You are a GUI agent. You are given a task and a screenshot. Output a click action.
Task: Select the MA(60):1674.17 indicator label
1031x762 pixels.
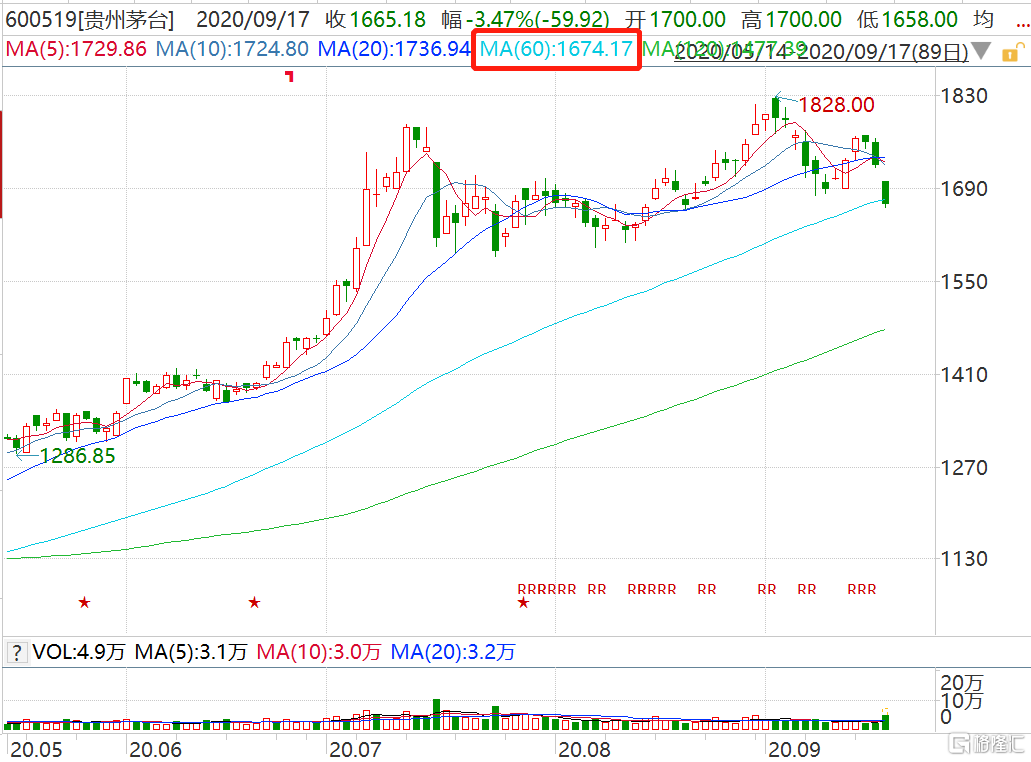(556, 49)
